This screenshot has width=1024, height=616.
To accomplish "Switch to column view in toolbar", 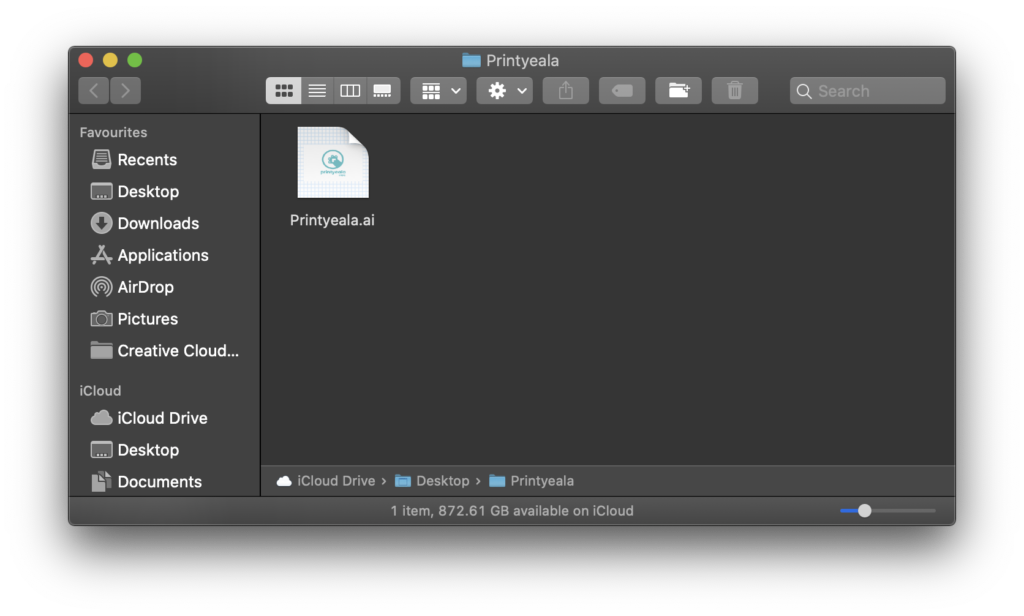I will pyautogui.click(x=350, y=91).
